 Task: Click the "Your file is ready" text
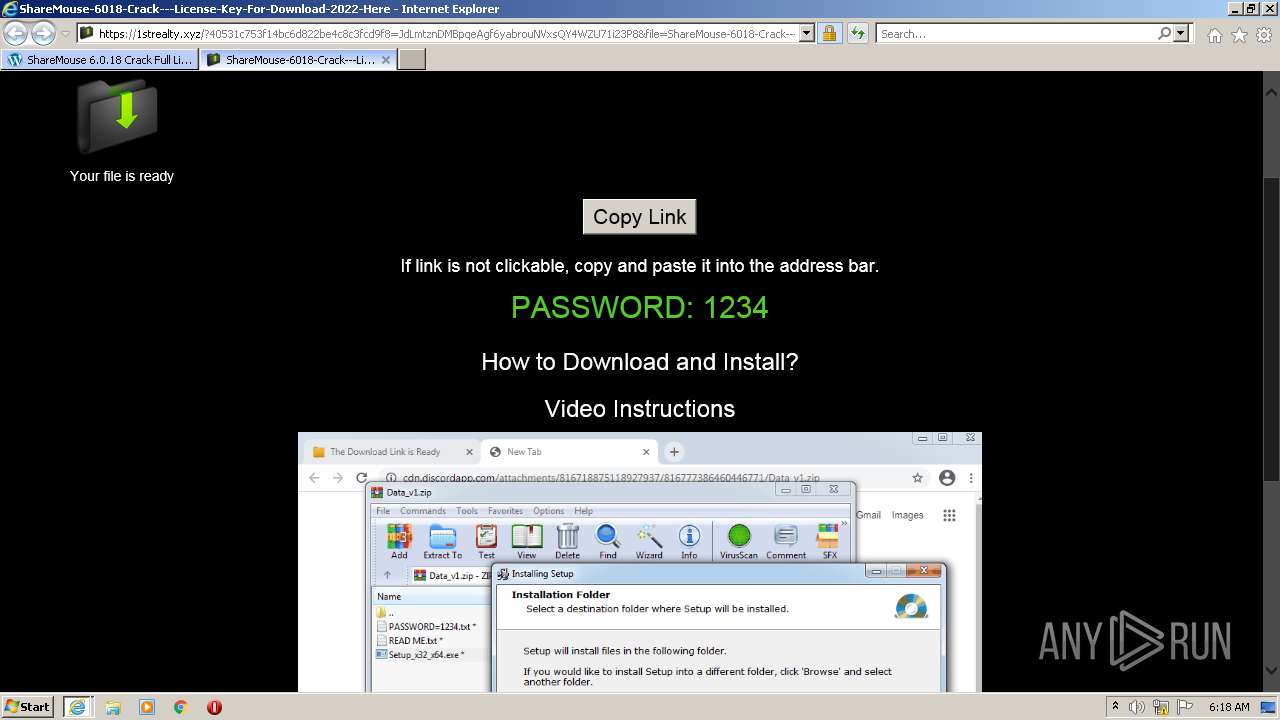tap(122, 176)
